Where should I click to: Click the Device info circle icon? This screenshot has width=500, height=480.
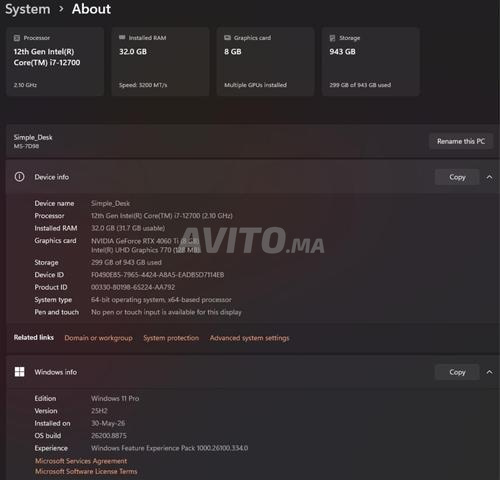point(19,177)
